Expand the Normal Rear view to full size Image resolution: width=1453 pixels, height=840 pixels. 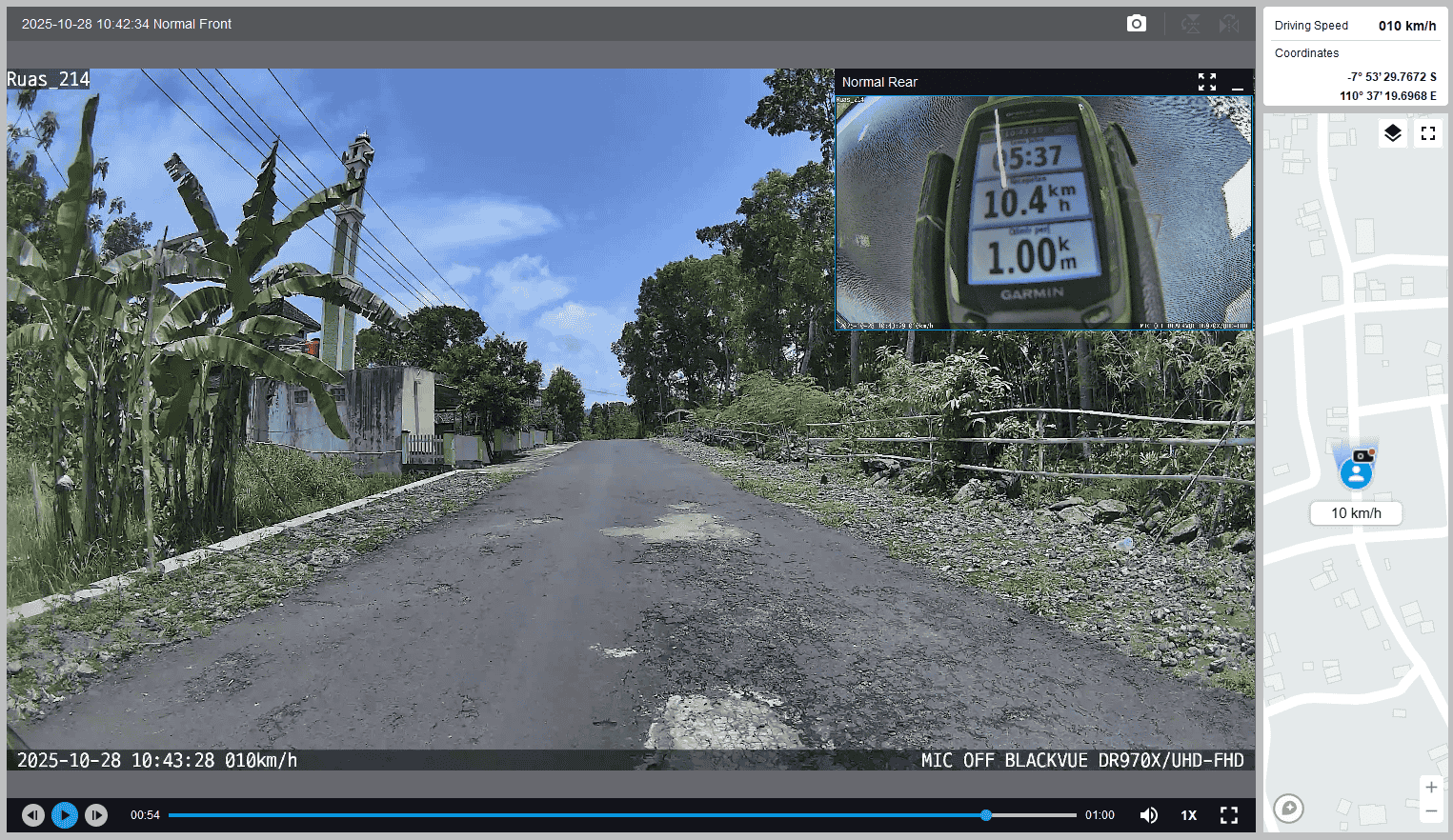(1207, 82)
